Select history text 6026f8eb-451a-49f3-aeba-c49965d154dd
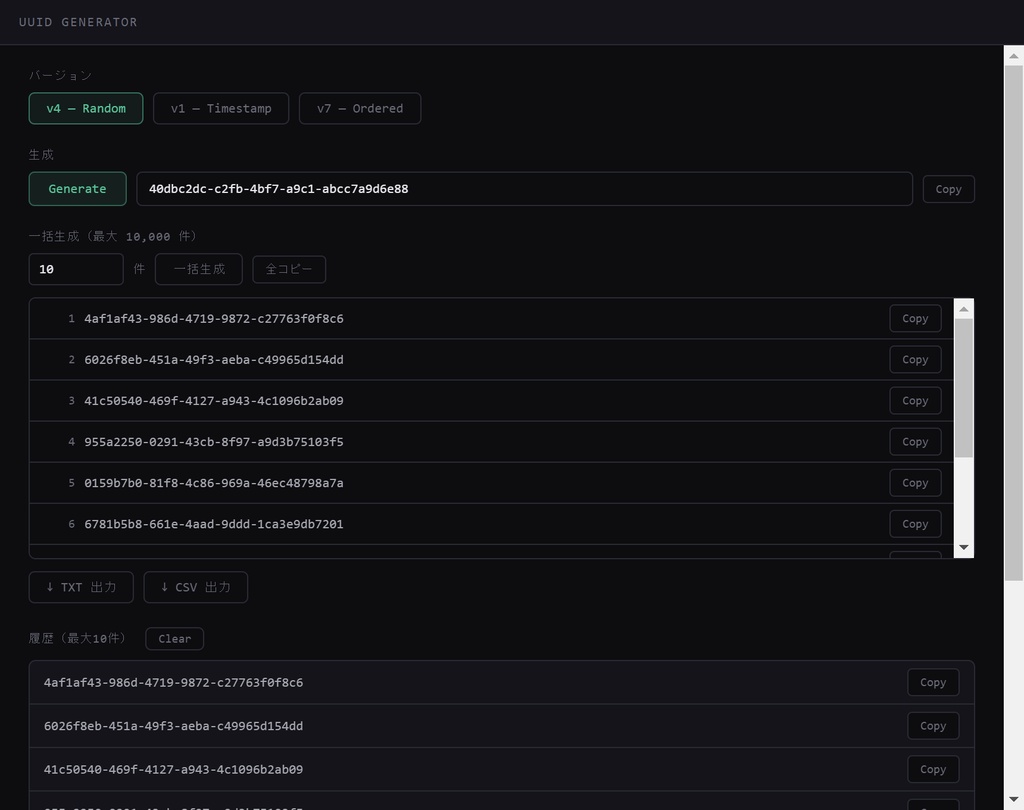 tap(173, 726)
